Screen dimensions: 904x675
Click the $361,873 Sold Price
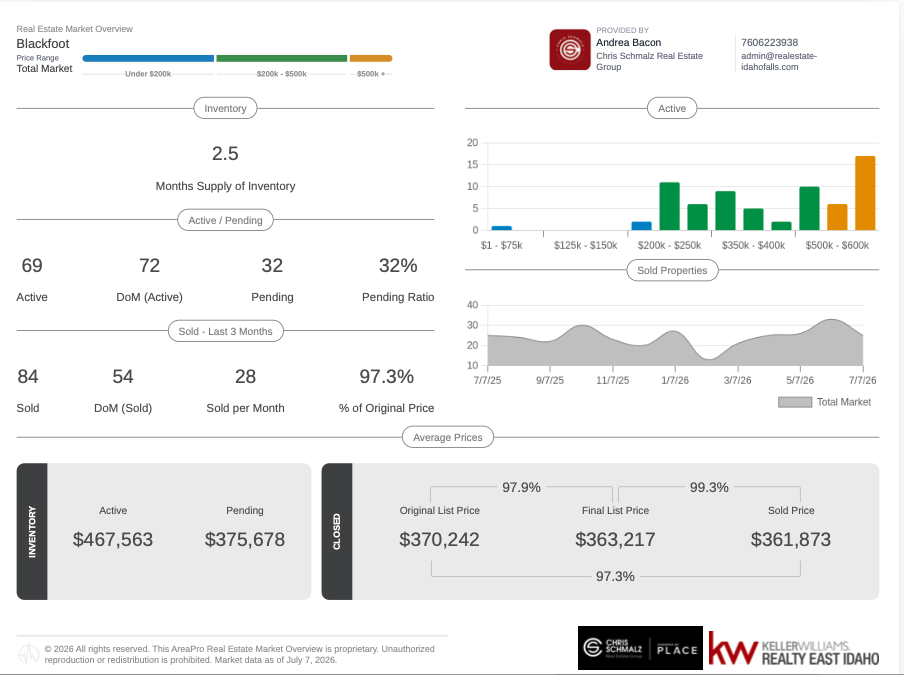[x=790, y=540]
